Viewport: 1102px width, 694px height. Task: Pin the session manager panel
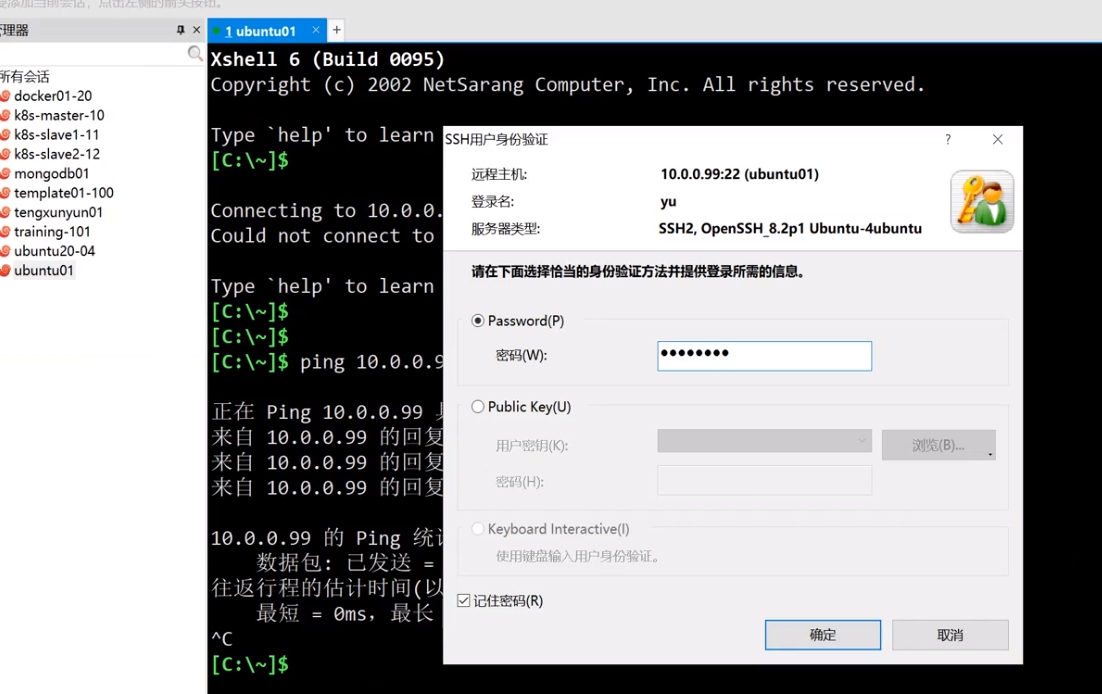coord(181,30)
